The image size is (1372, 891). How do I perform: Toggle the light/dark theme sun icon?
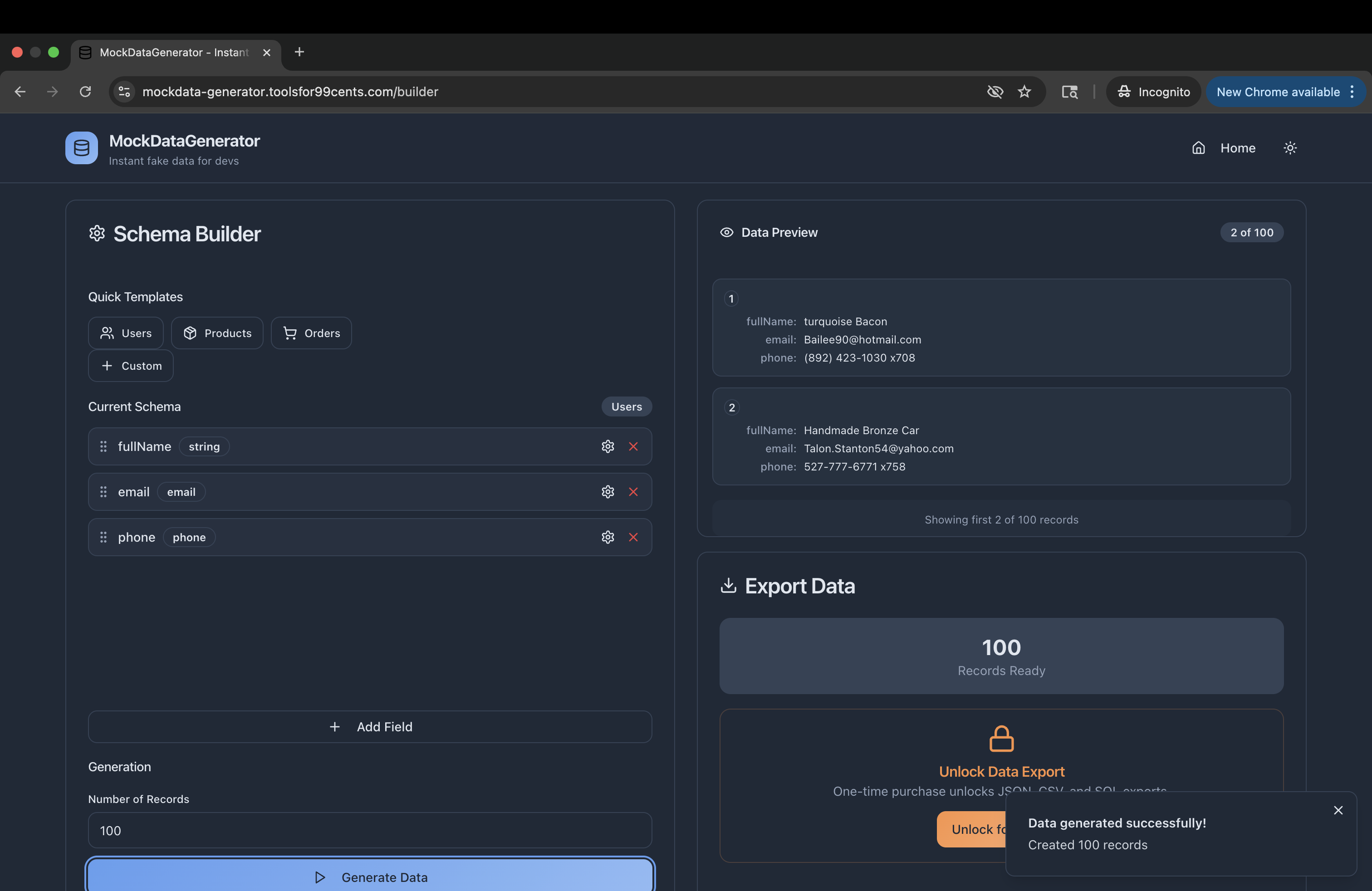point(1290,148)
